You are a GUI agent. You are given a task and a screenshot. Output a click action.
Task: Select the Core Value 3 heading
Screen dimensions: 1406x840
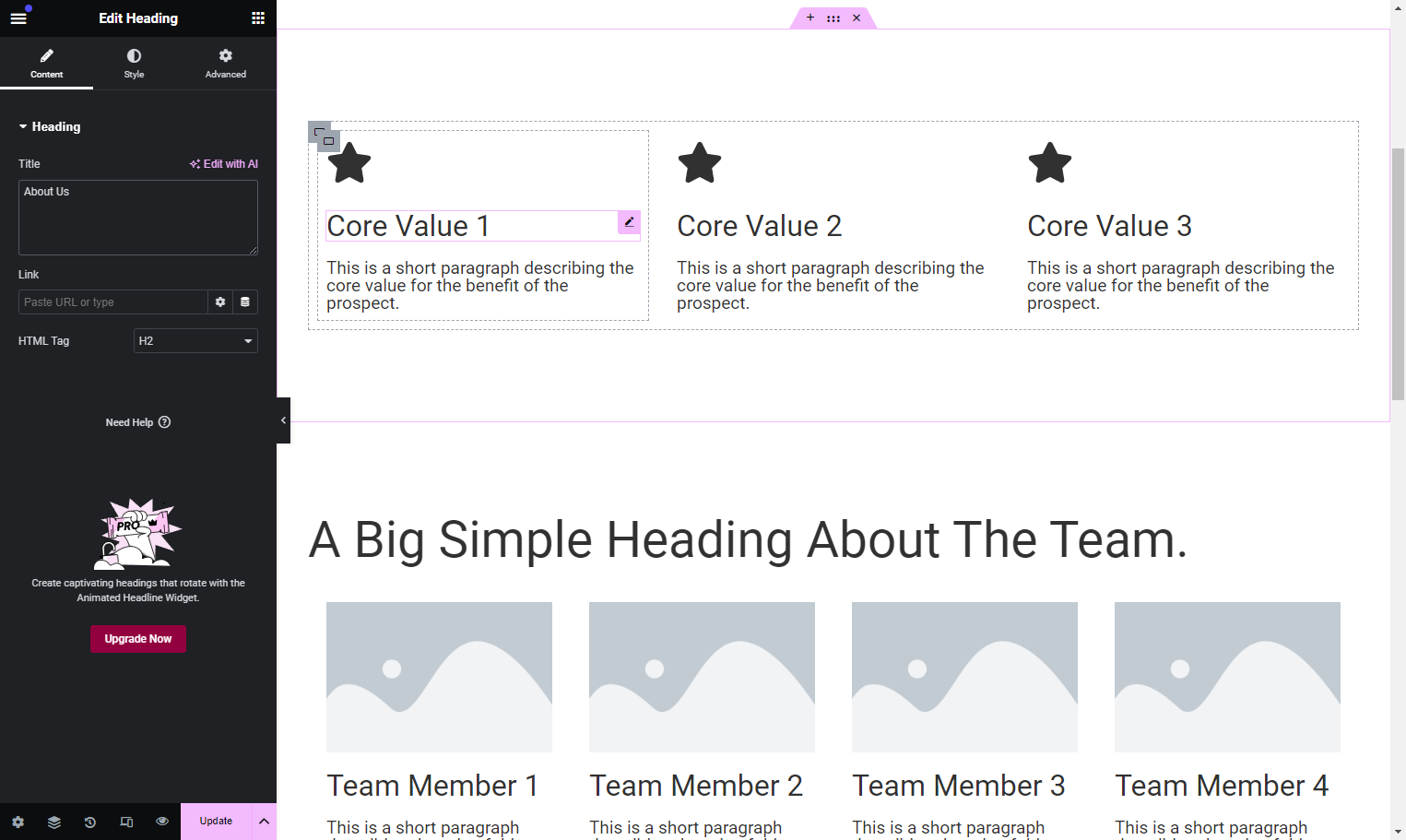click(x=1110, y=226)
